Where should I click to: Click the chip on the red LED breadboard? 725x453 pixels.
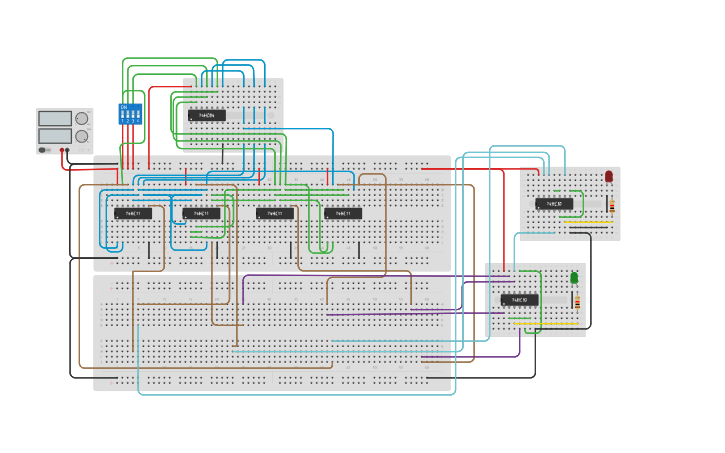(x=554, y=204)
